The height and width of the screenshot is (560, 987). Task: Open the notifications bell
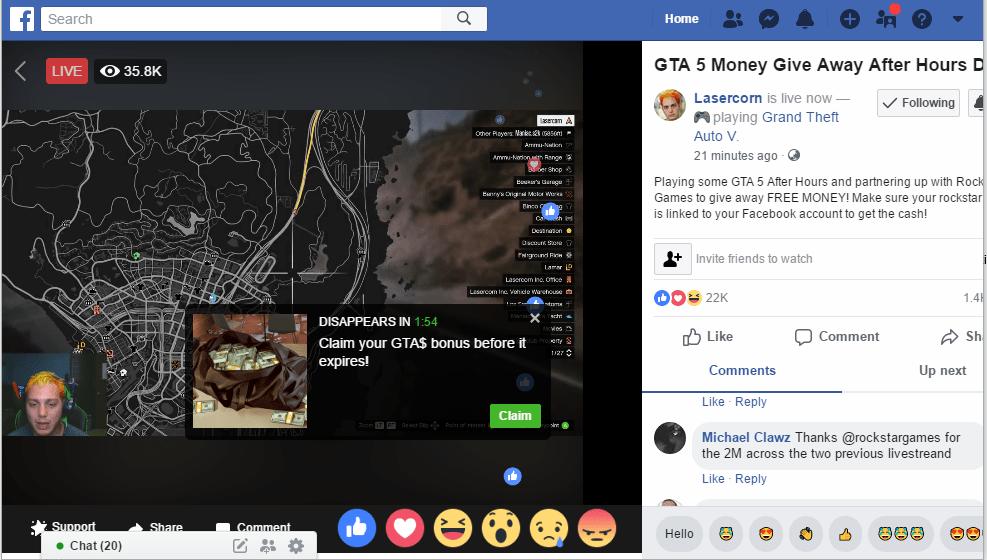pos(805,19)
